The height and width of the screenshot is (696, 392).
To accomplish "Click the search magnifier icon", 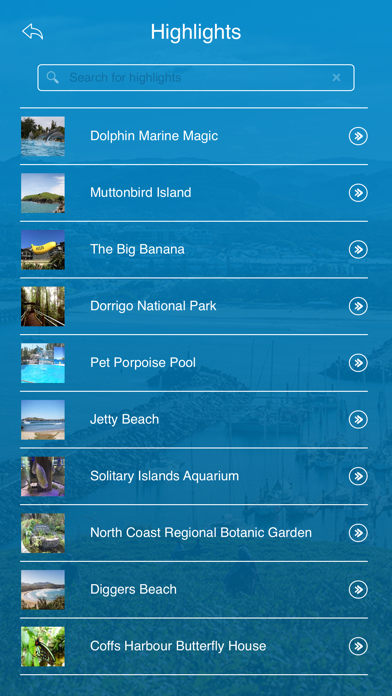I will pyautogui.click(x=52, y=77).
